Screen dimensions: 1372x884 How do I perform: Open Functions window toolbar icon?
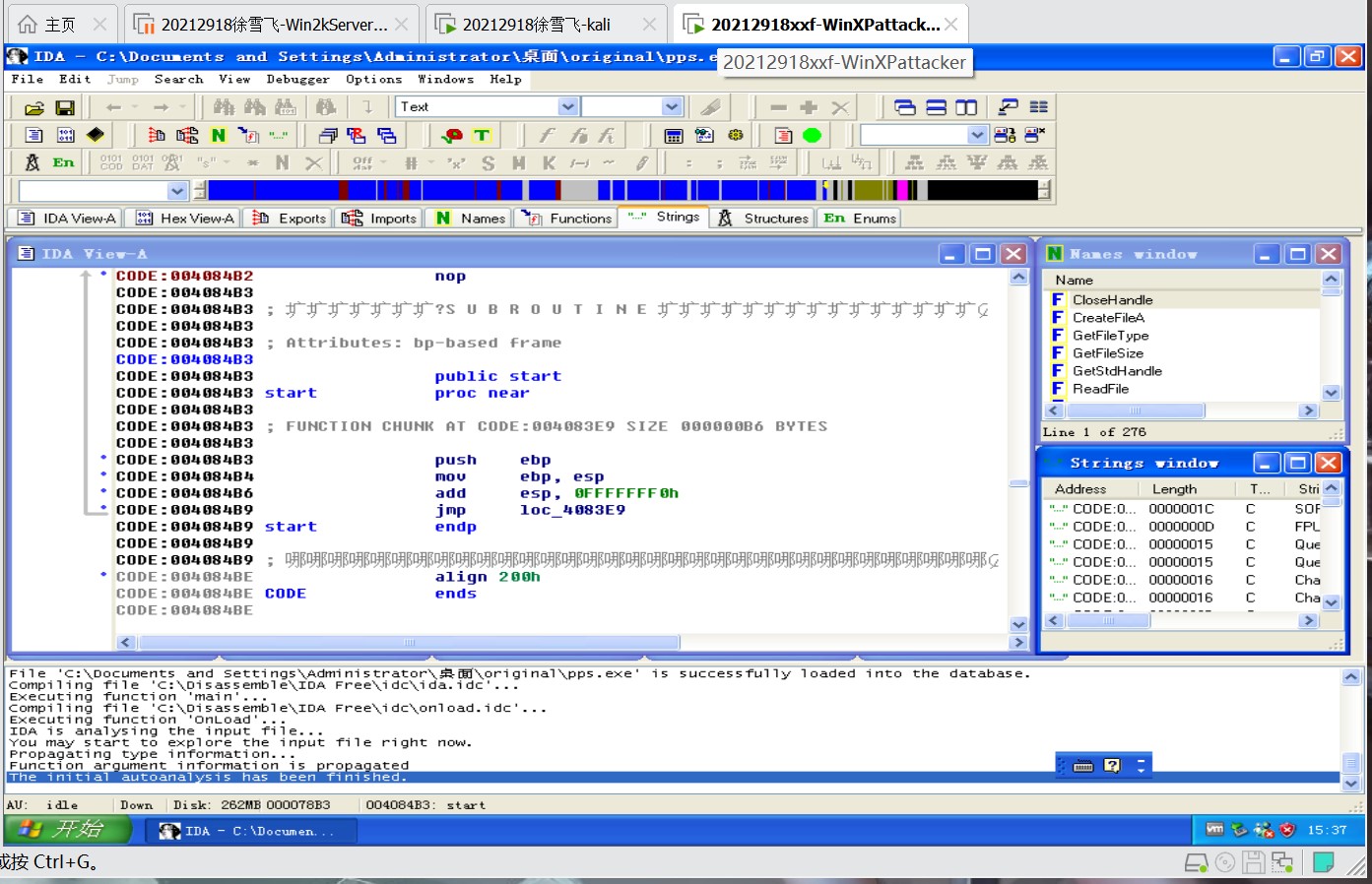click(x=248, y=135)
